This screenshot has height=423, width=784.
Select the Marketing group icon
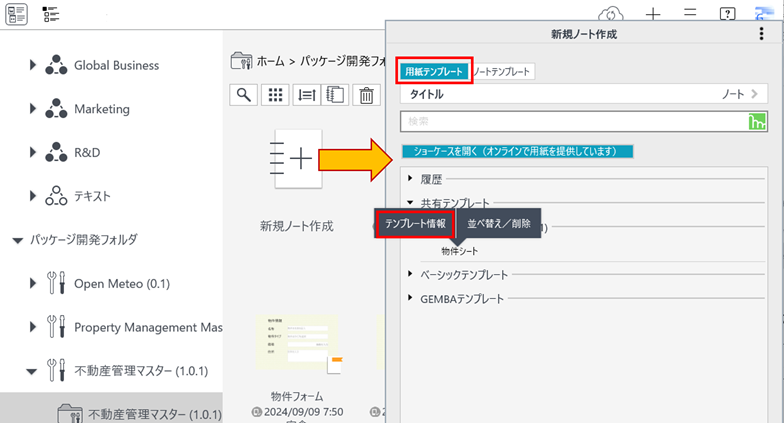click(56, 108)
